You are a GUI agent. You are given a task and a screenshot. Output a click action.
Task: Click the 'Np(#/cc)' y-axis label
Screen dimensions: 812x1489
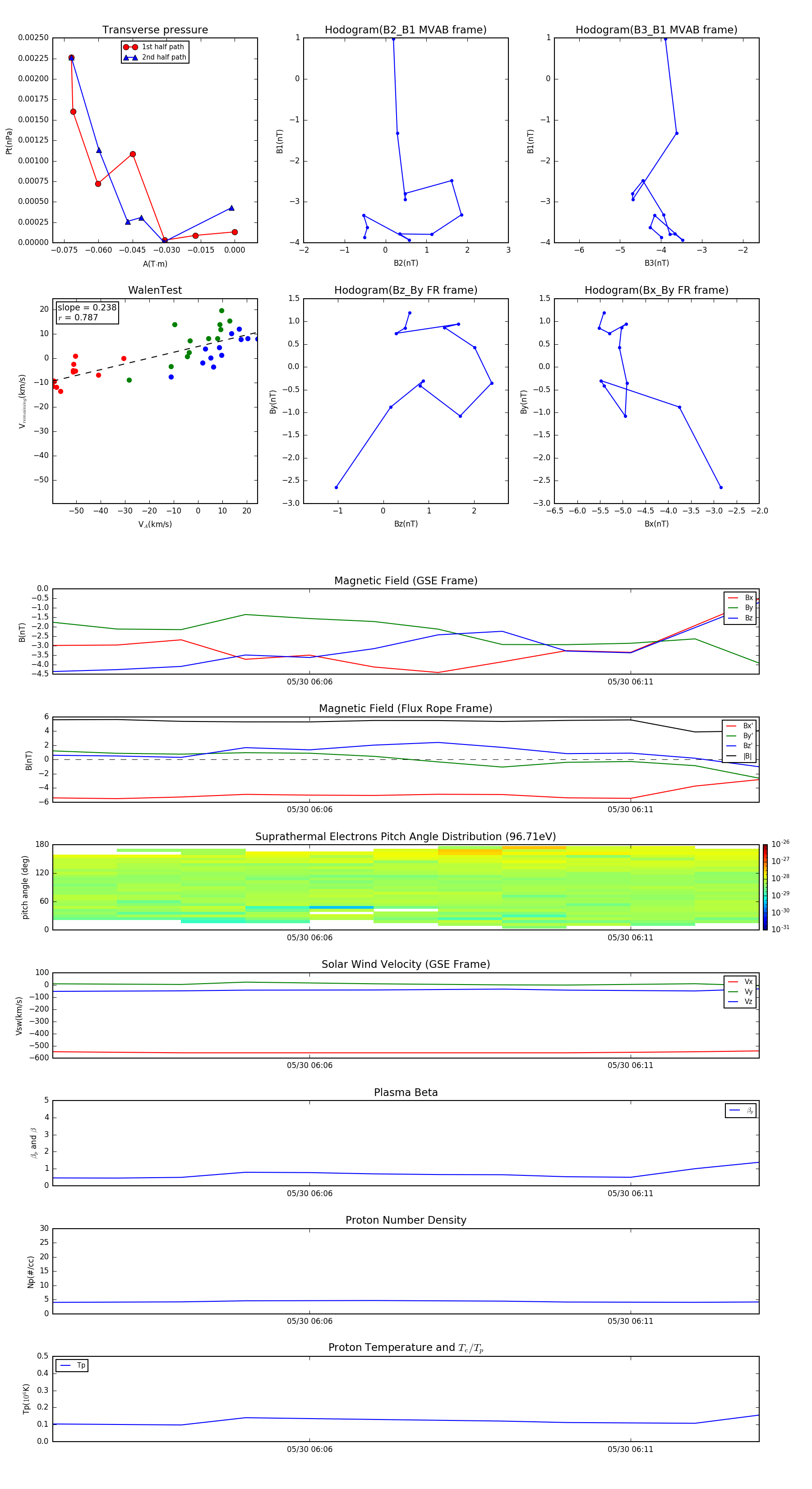[31, 1272]
